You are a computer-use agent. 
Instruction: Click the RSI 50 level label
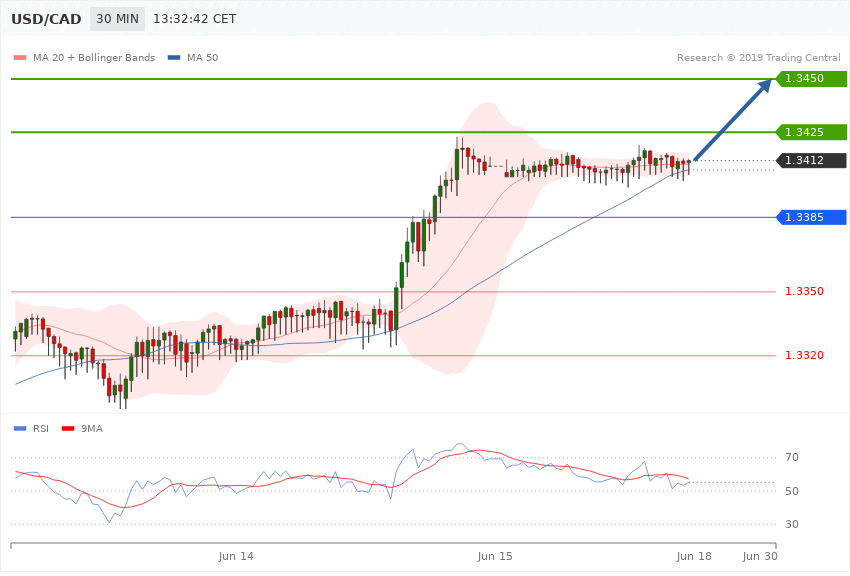point(792,491)
